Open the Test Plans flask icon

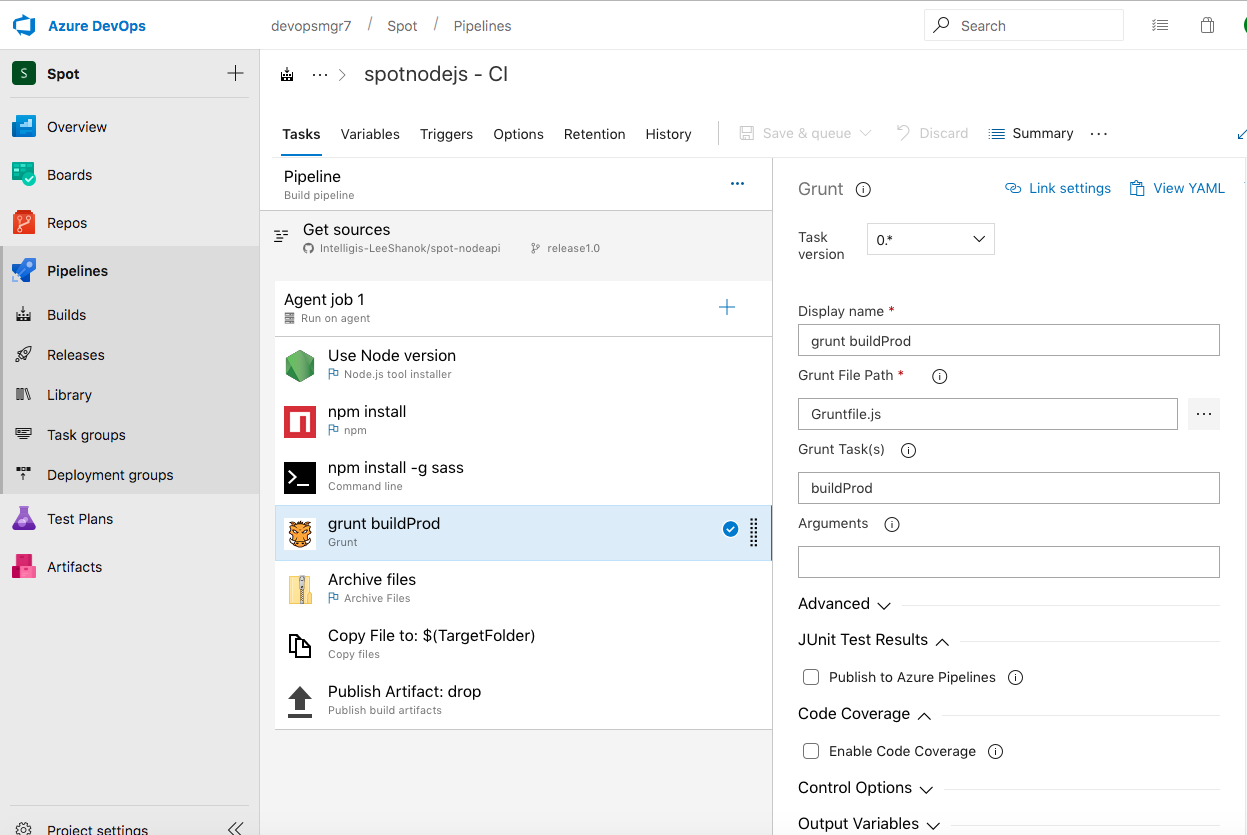[x=24, y=519]
